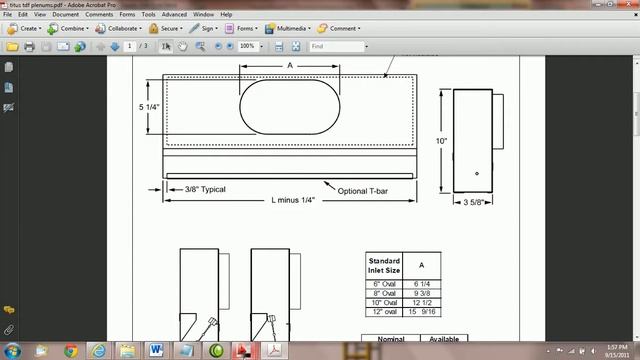Click the 100% zoom value field
640x360 pixels.
click(248, 46)
